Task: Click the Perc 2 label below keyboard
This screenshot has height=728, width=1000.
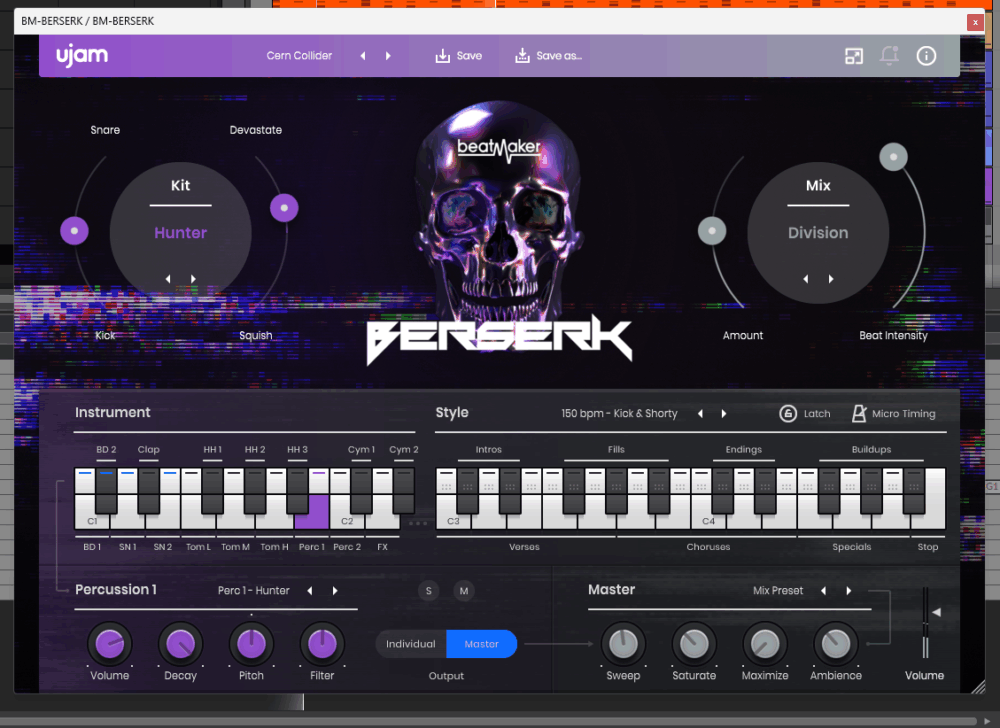Action: coord(347,547)
